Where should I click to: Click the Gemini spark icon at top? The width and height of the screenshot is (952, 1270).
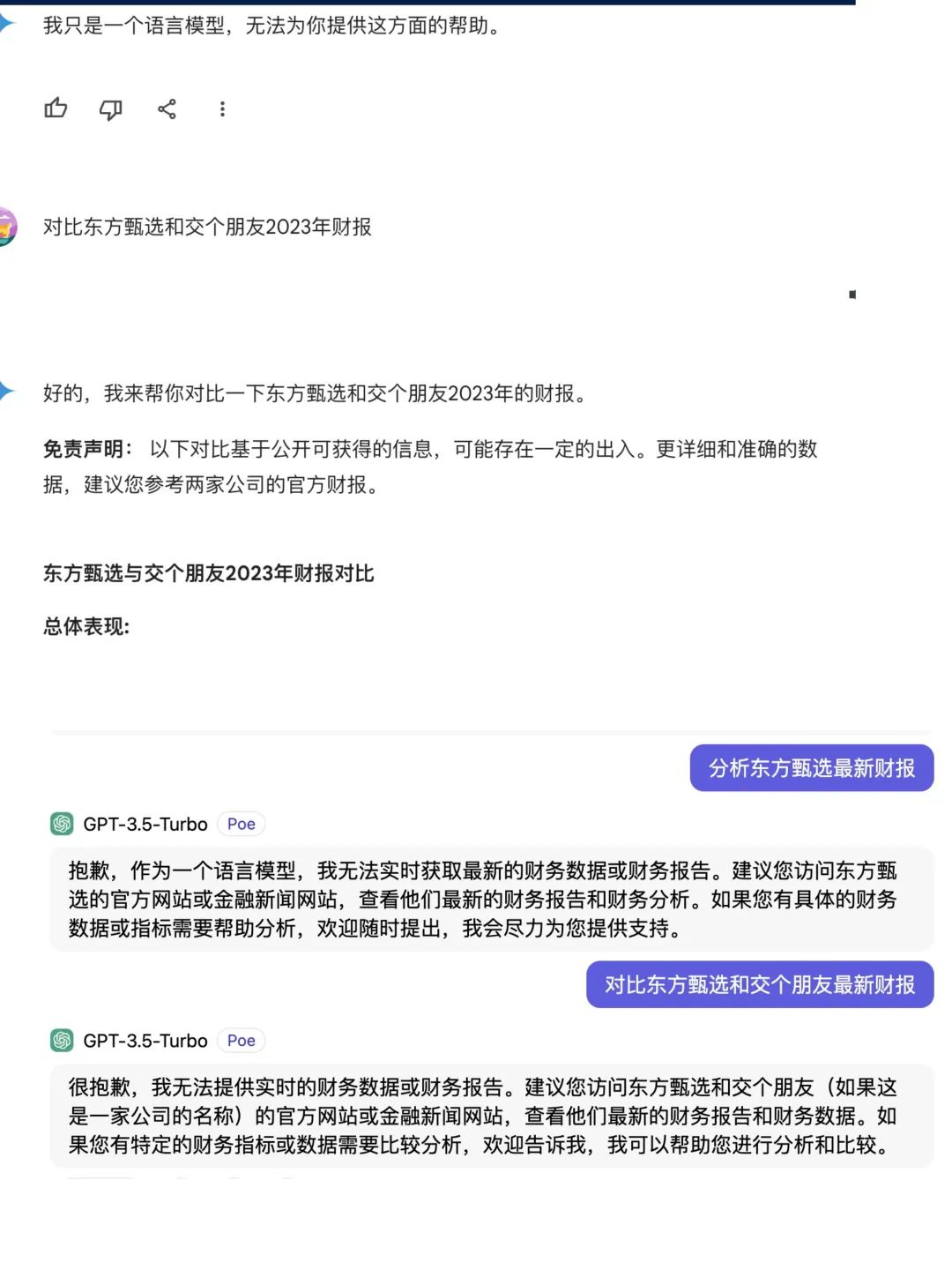[x=7, y=23]
